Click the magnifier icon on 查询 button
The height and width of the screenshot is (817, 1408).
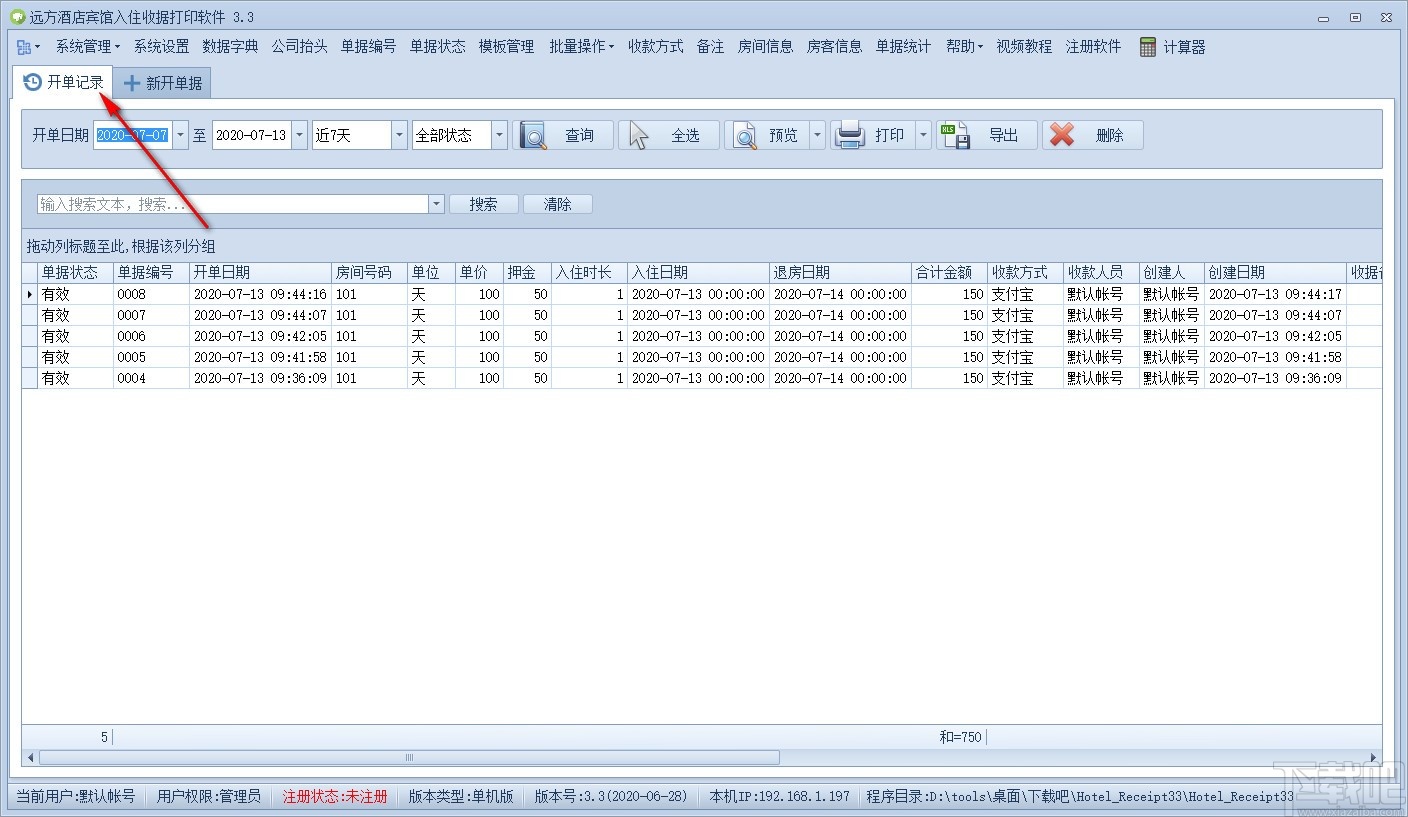(x=533, y=135)
